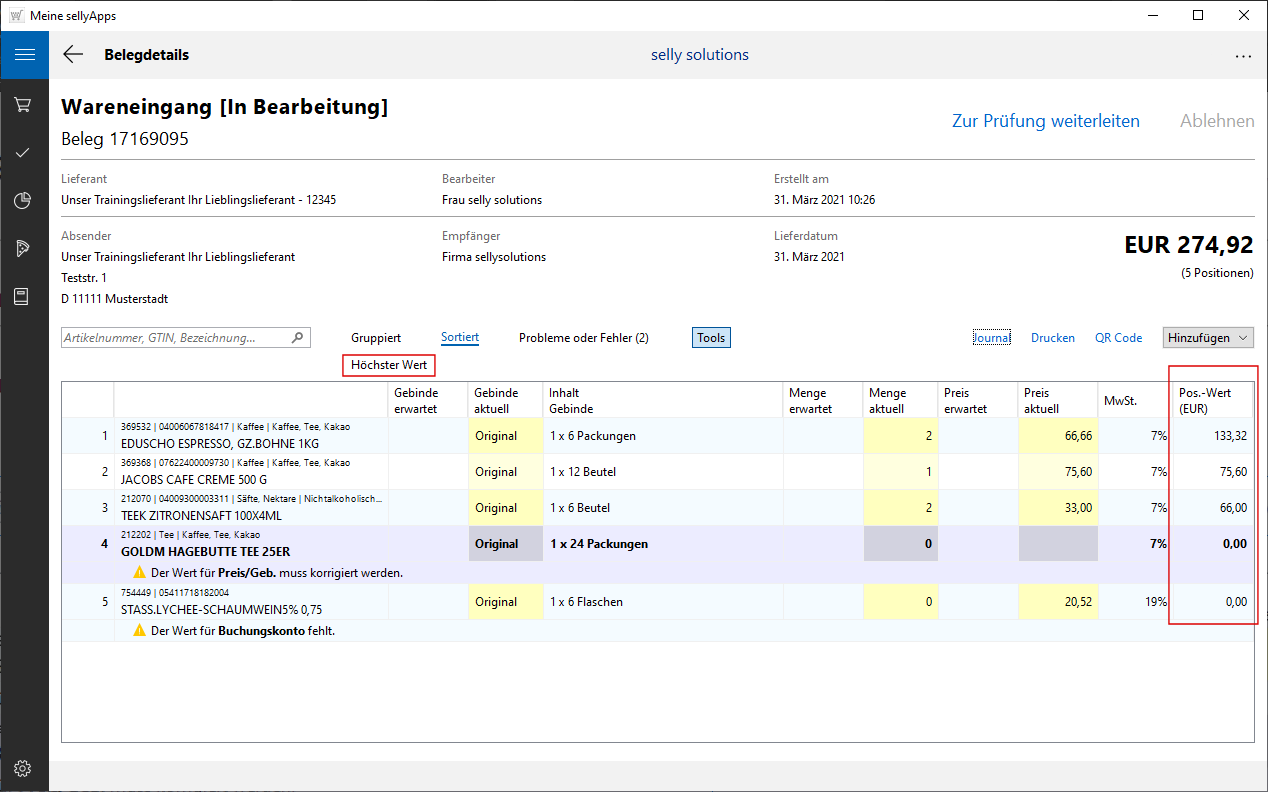Open the three-dot more options menu

1243,56
